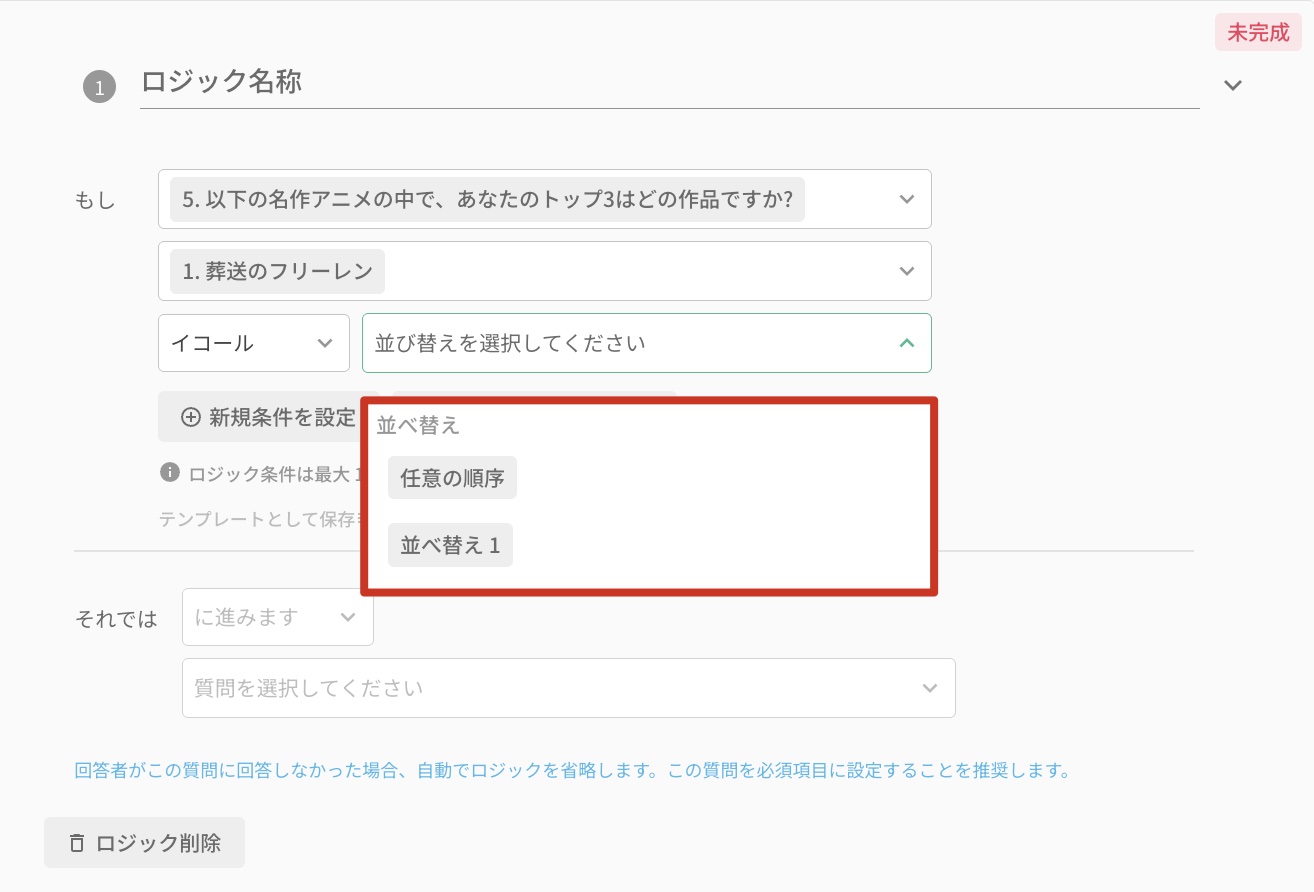This screenshot has width=1314, height=892.
Task: Select 並べ替え 1 from the list
Action: coord(450,545)
